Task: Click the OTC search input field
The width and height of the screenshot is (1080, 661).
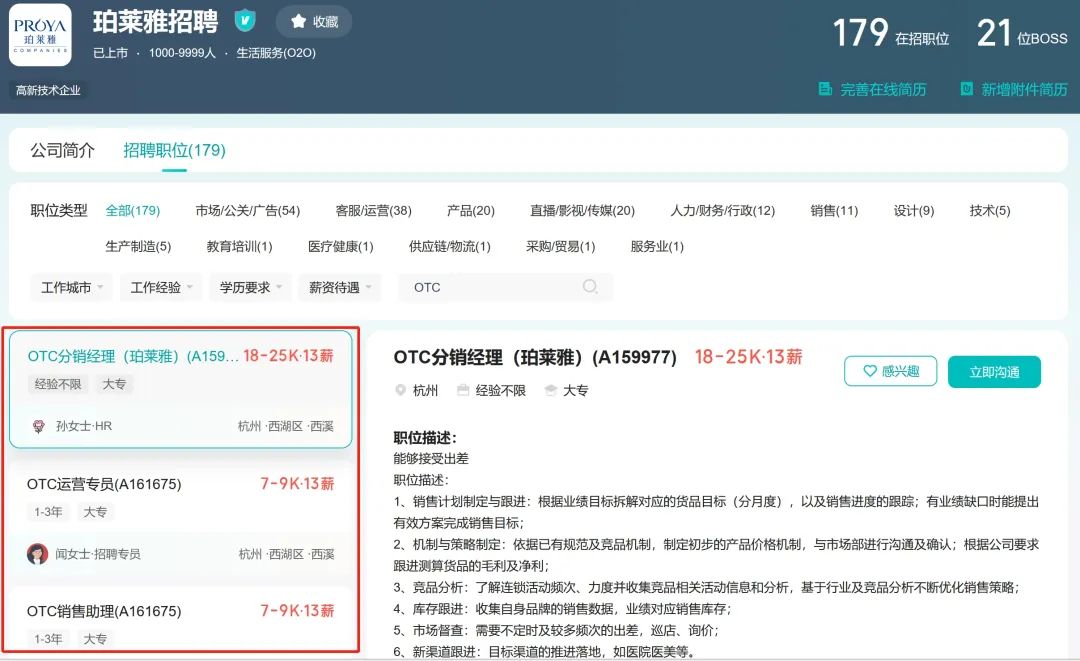Action: (506, 287)
